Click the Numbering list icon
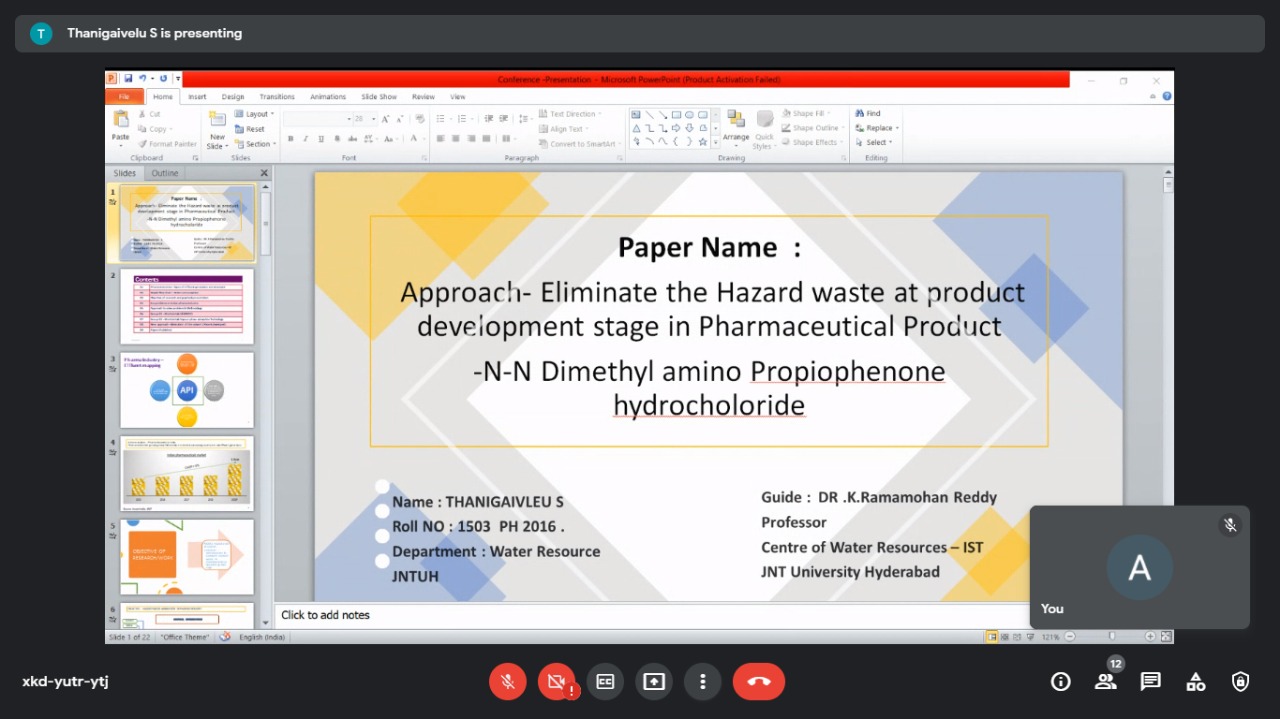The image size is (1280, 719). [x=464, y=118]
